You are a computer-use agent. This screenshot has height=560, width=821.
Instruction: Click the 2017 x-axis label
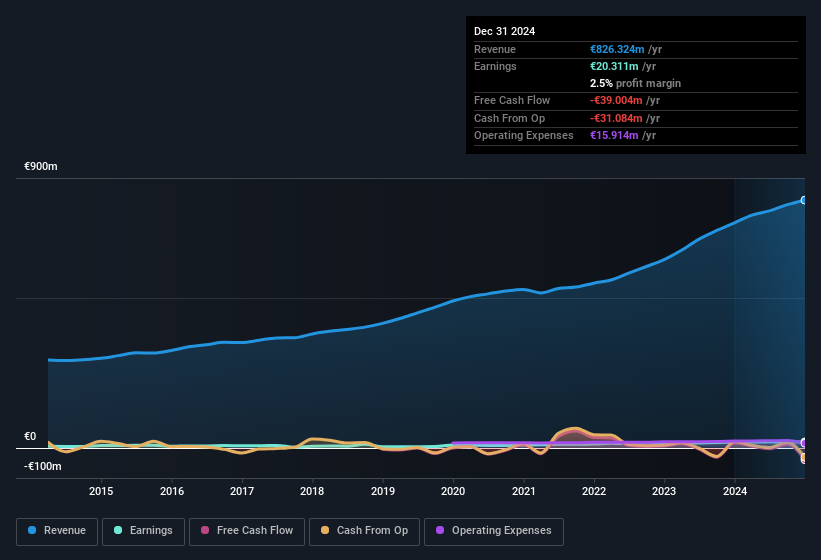[242, 491]
